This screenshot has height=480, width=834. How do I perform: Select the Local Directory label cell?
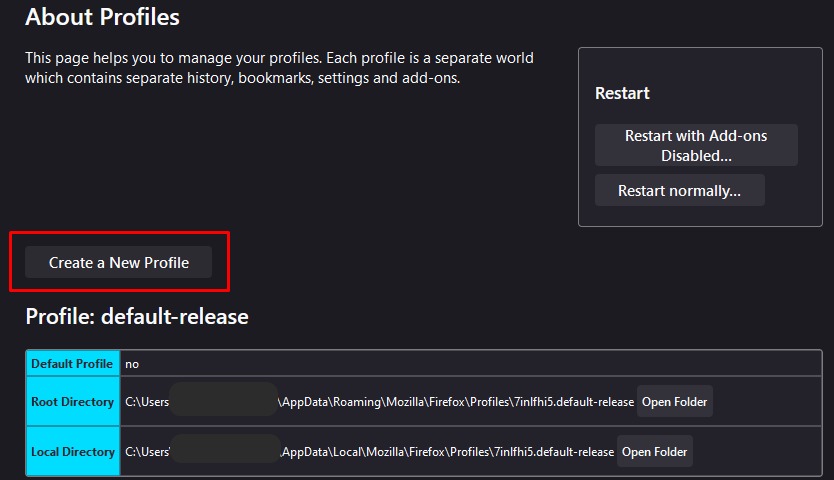[72, 452]
